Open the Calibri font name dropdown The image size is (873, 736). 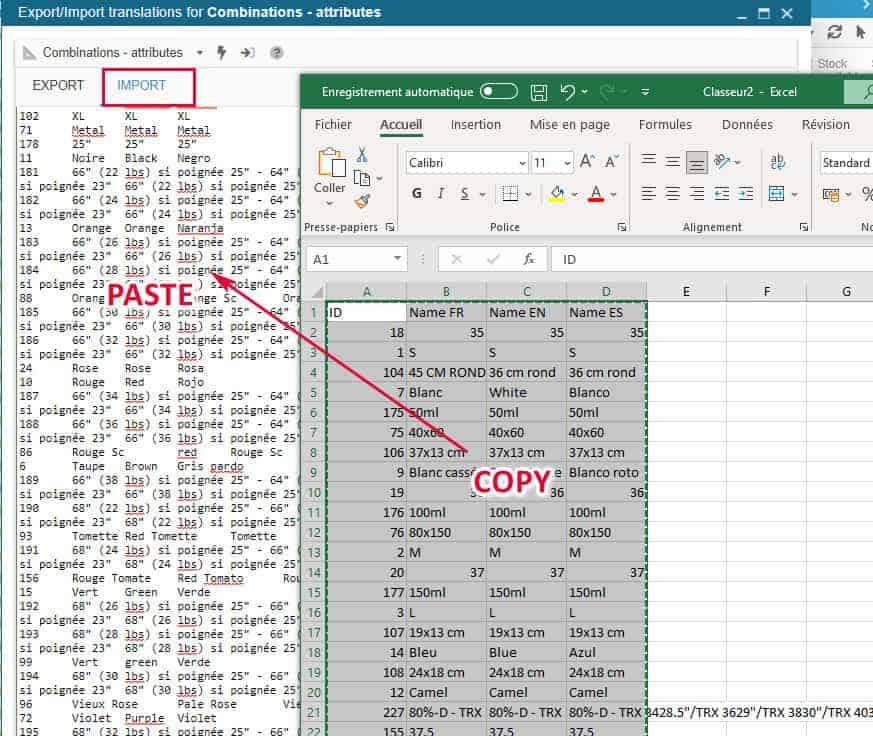(522, 163)
